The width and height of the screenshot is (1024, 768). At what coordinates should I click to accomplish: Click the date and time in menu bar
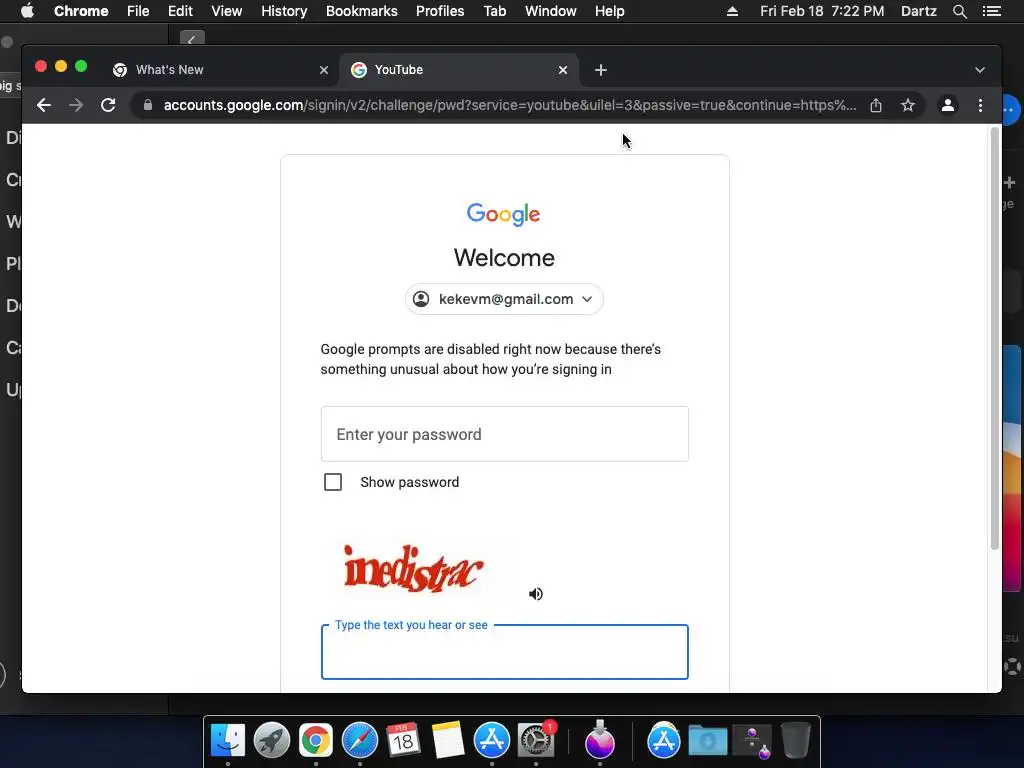pos(822,11)
